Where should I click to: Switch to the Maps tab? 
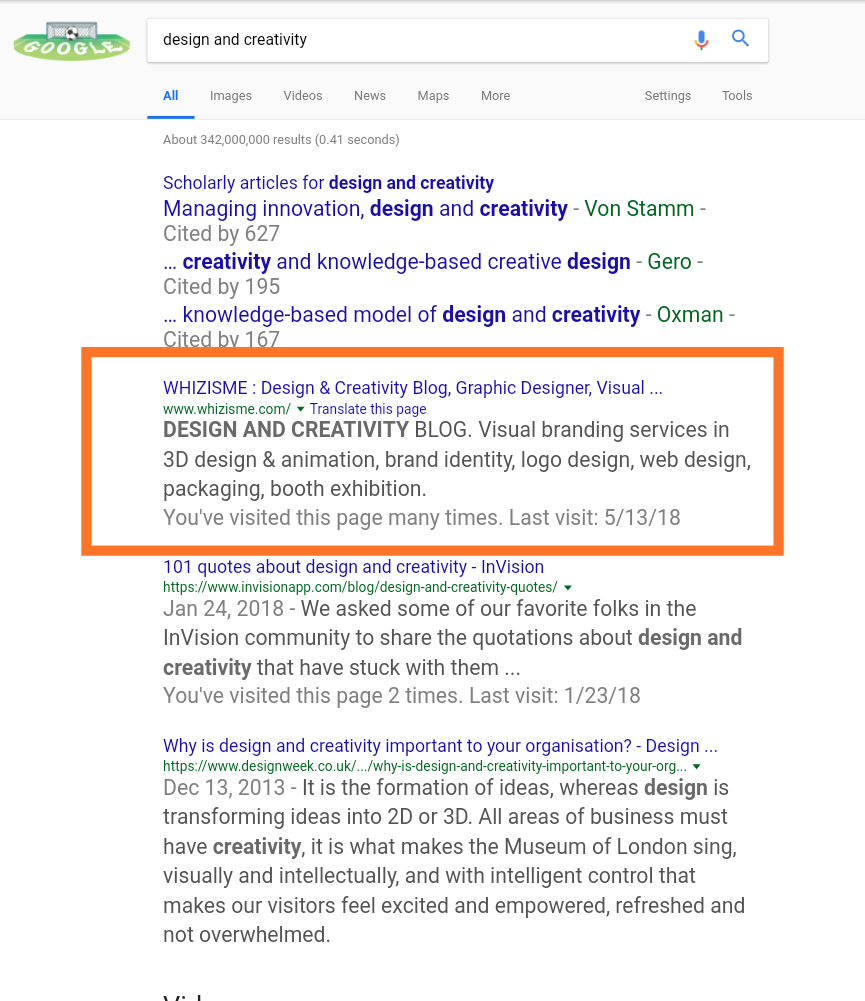click(433, 96)
